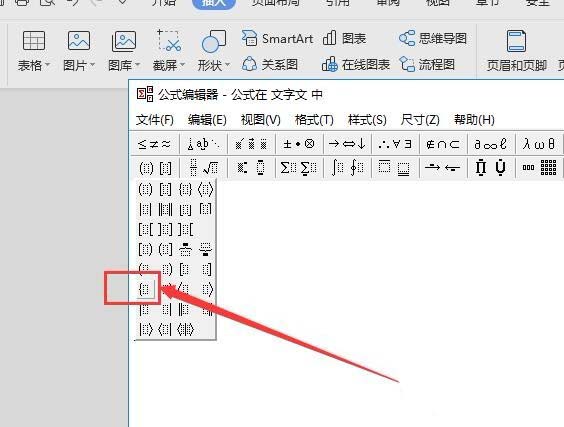The image size is (564, 427).
Task: Open the 样式(S) menu
Action: coord(367,119)
